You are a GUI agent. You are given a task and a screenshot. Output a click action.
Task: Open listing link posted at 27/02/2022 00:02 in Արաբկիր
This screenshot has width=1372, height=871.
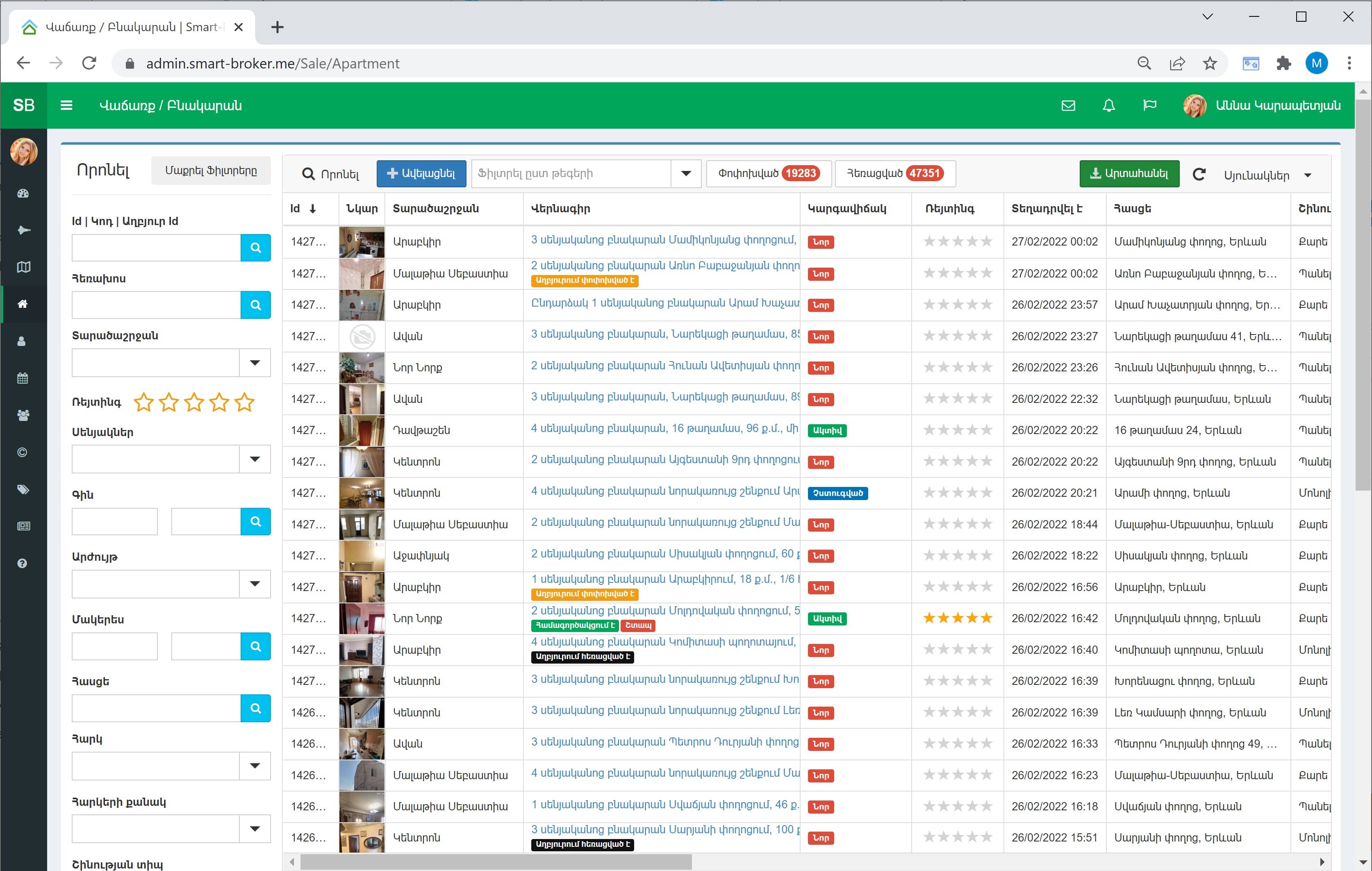[x=663, y=240]
